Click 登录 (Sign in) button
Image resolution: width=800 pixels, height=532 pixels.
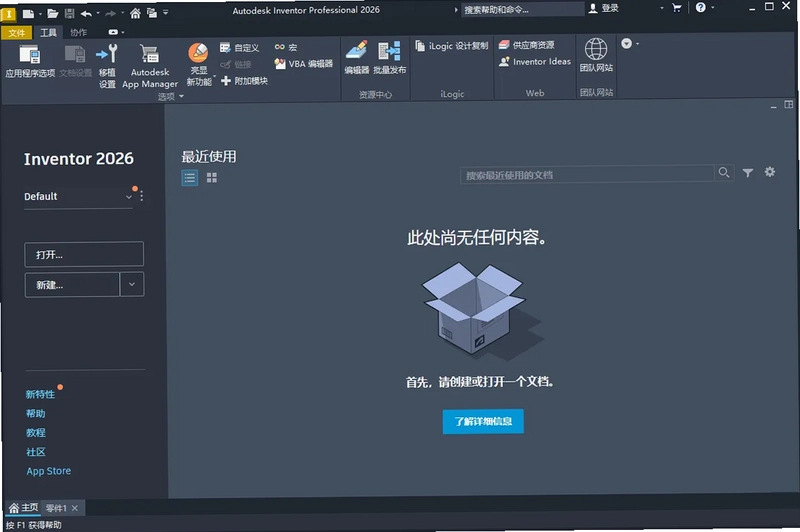click(604, 8)
